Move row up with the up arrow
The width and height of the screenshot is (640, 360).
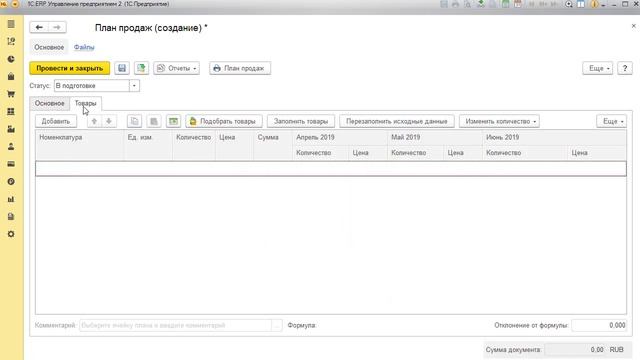pyautogui.click(x=94, y=121)
